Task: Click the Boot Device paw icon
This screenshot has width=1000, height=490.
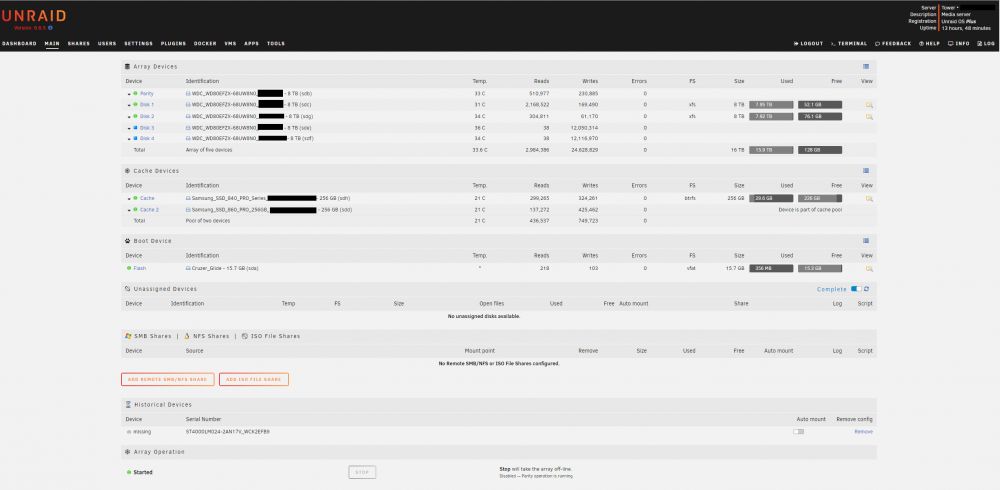Action: tap(128, 241)
